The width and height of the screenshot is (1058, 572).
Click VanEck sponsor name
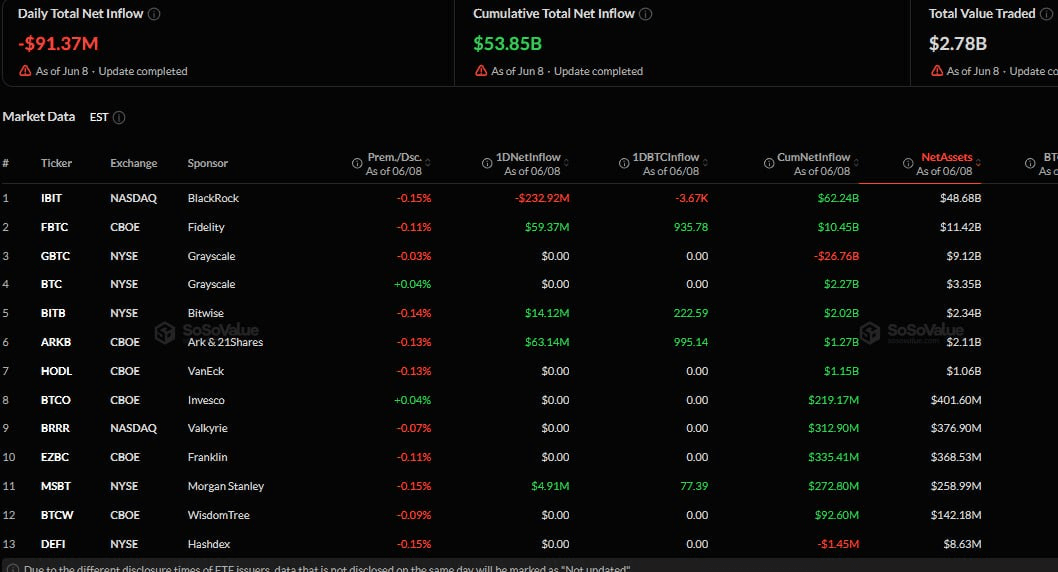(x=206, y=372)
